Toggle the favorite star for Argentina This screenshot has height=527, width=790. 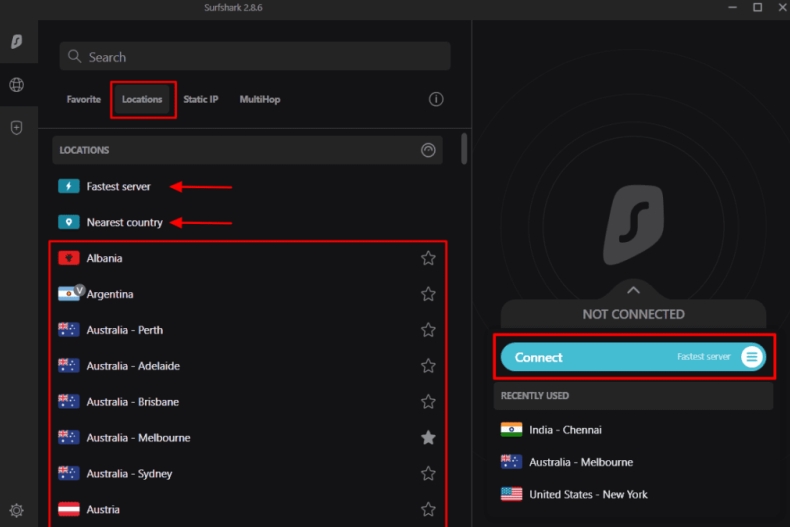click(428, 294)
